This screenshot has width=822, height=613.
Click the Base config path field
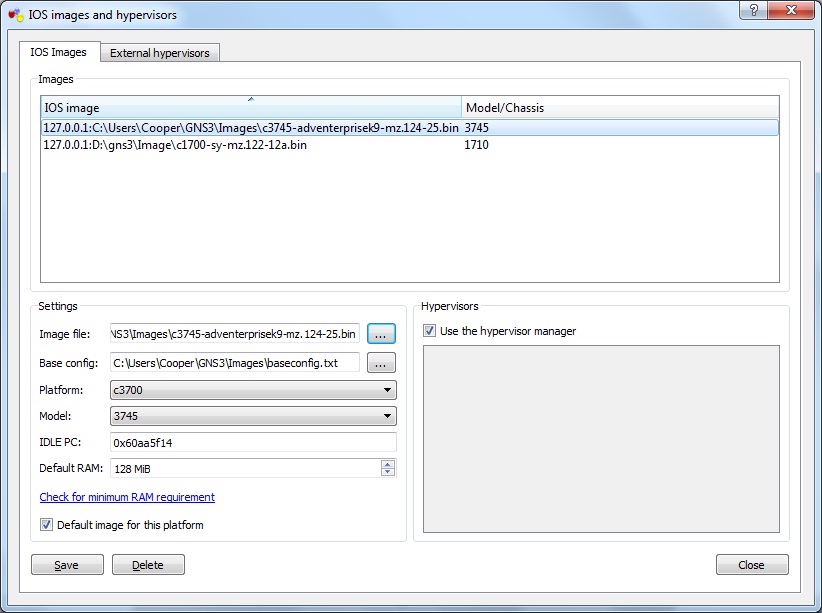tap(235, 362)
